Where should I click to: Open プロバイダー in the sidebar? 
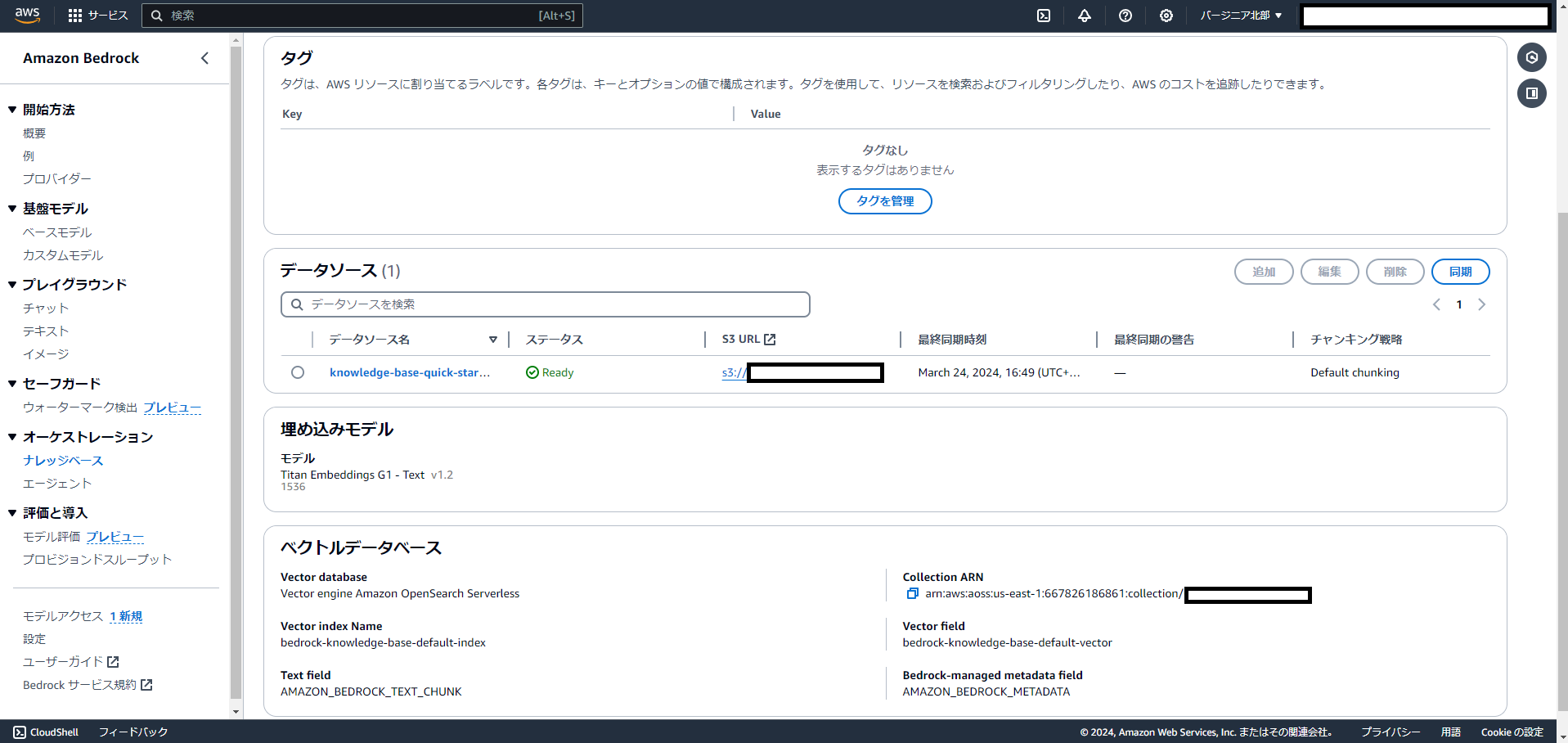[x=57, y=178]
